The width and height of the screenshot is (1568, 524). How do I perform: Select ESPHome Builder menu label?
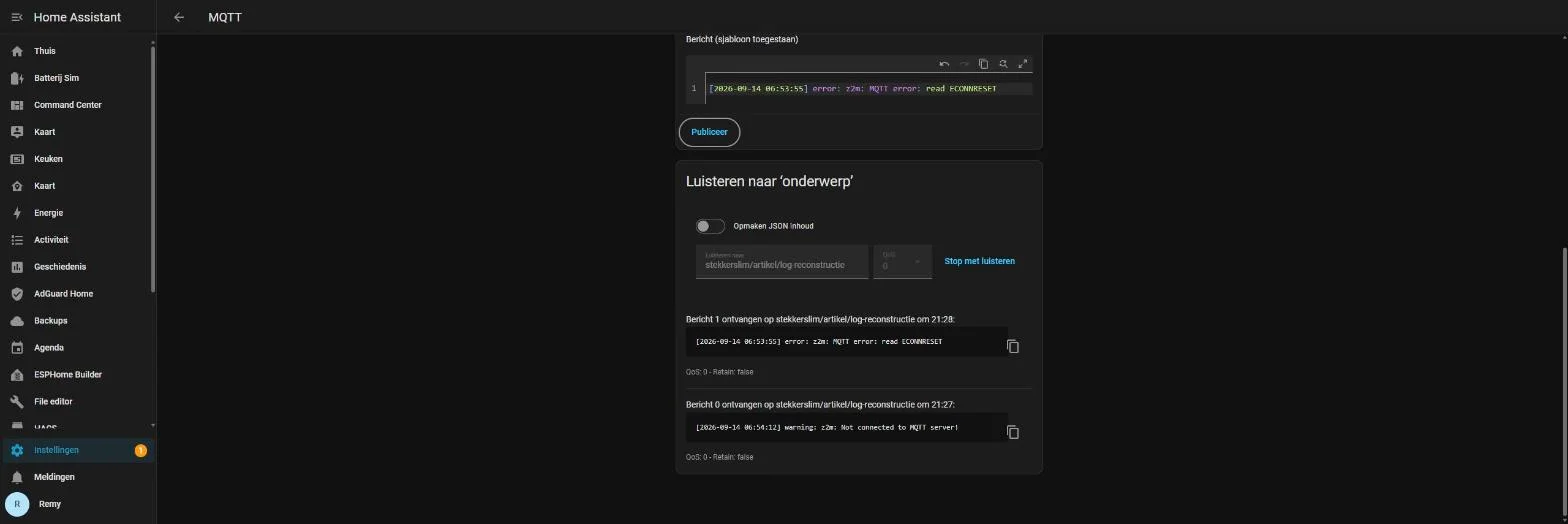pos(68,375)
